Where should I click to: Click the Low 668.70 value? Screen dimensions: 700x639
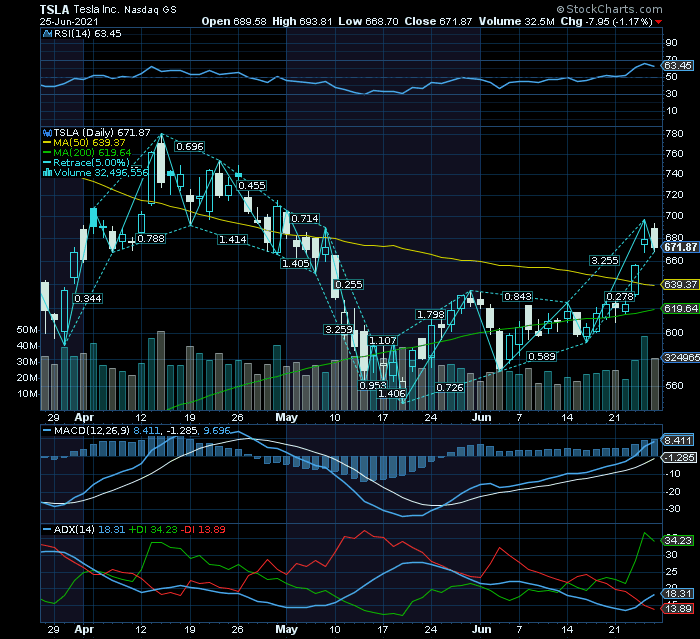368,21
